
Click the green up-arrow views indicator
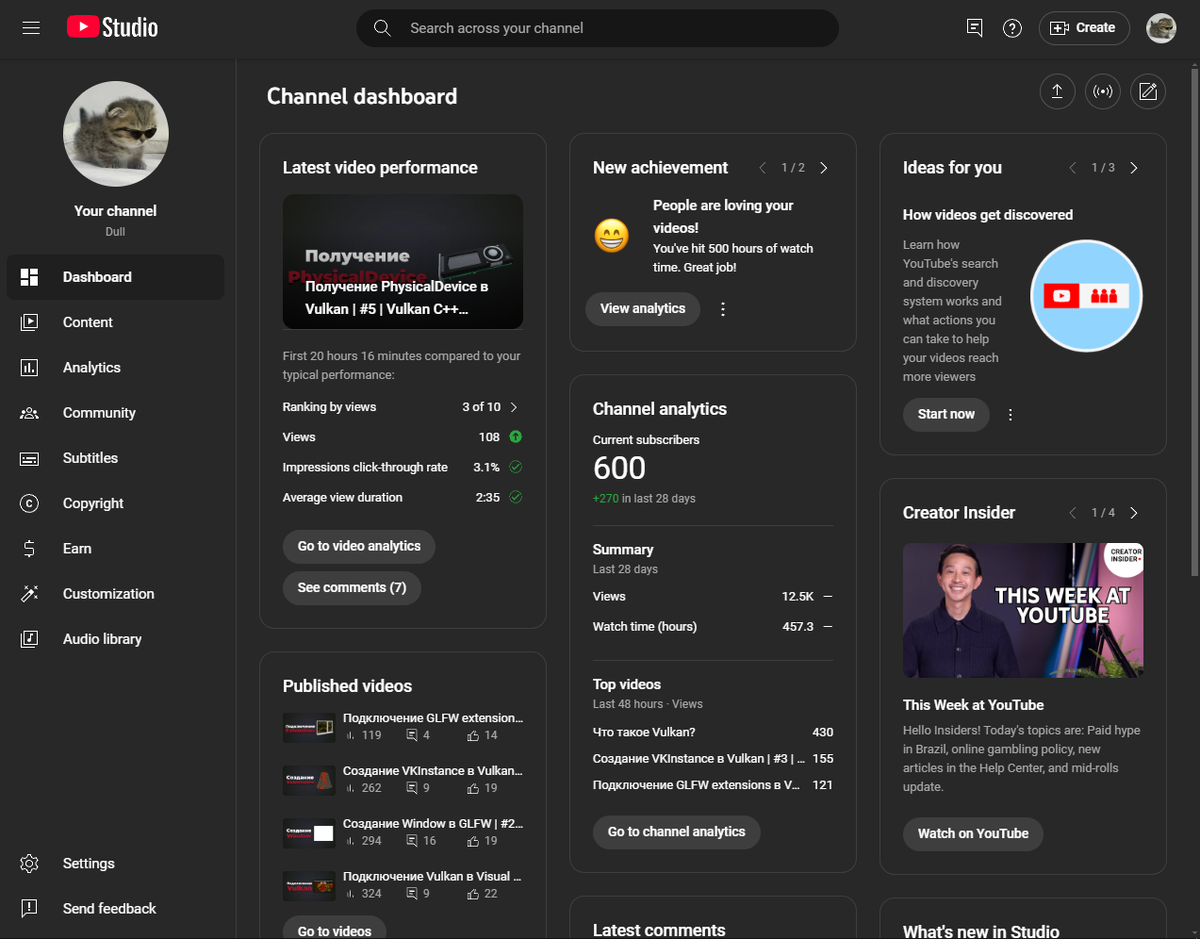[516, 437]
